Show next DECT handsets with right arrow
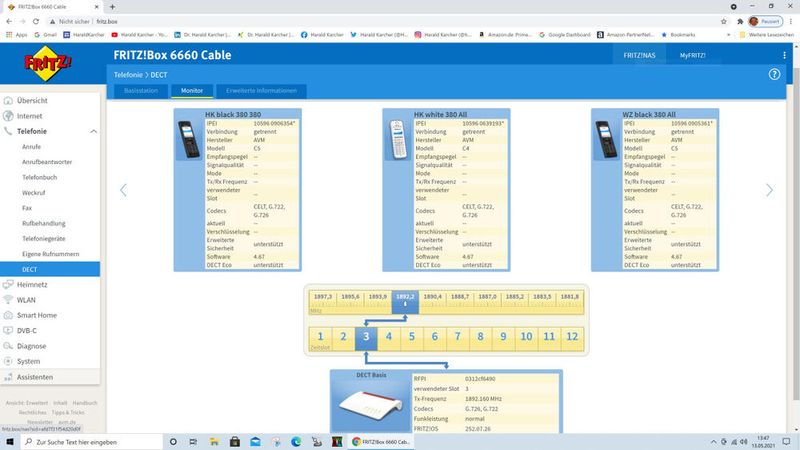800x450 pixels. tap(769, 190)
